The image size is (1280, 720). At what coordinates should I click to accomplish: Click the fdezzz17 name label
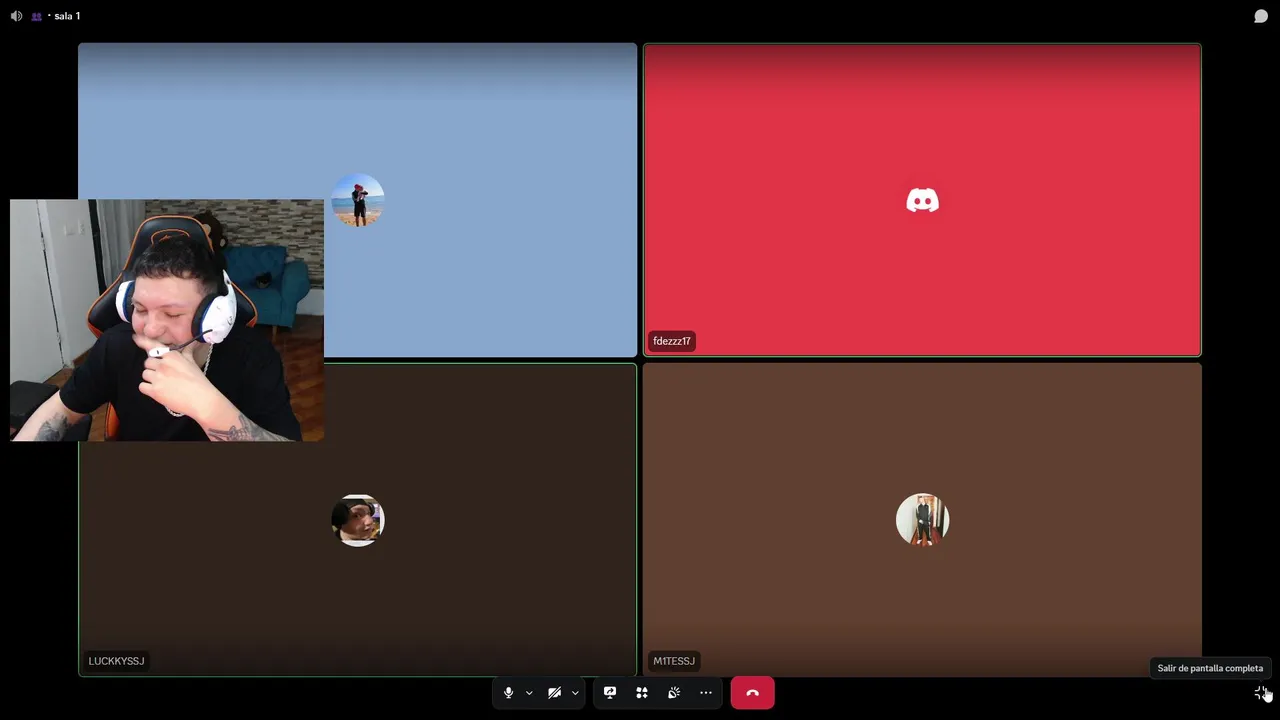[672, 341]
